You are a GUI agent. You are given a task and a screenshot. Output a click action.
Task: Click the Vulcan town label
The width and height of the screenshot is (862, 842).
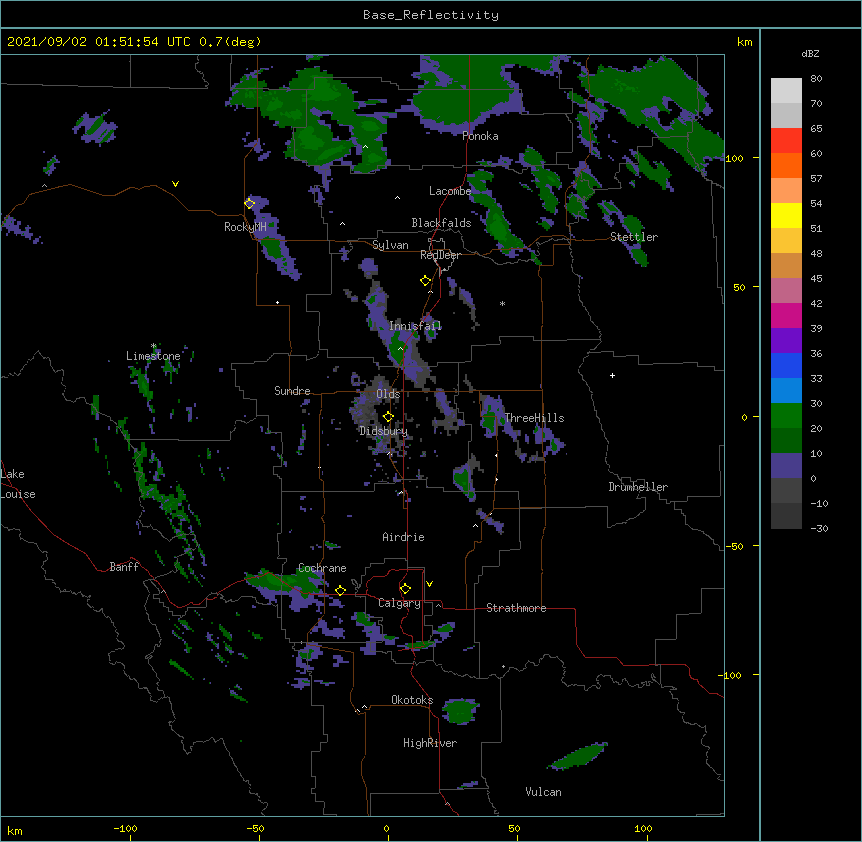543,792
